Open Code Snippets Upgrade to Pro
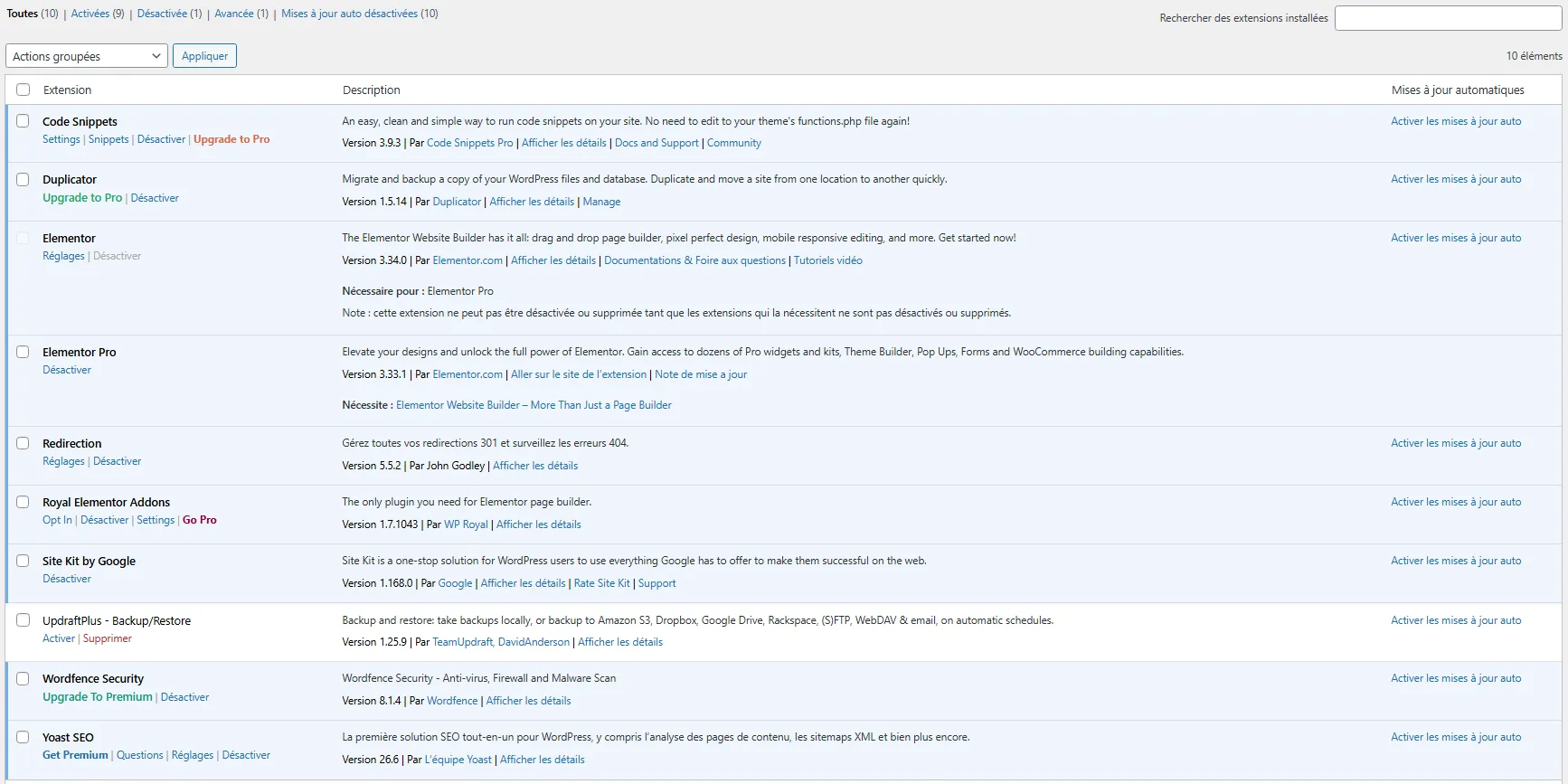 [231, 139]
